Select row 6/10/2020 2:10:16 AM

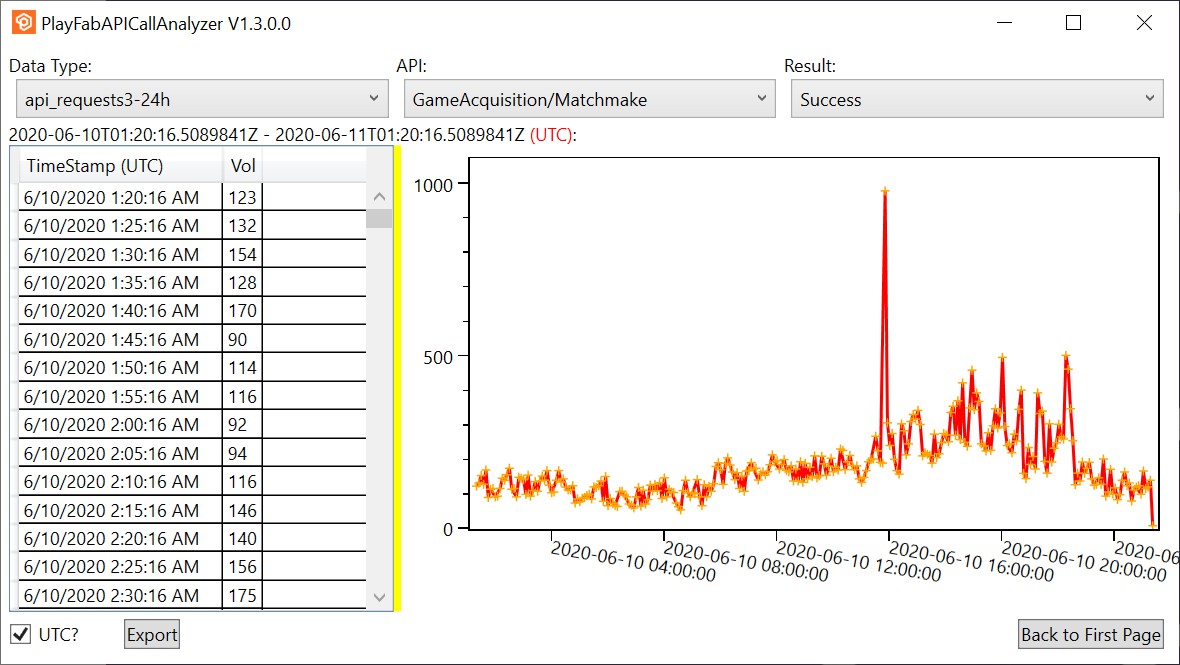point(192,481)
